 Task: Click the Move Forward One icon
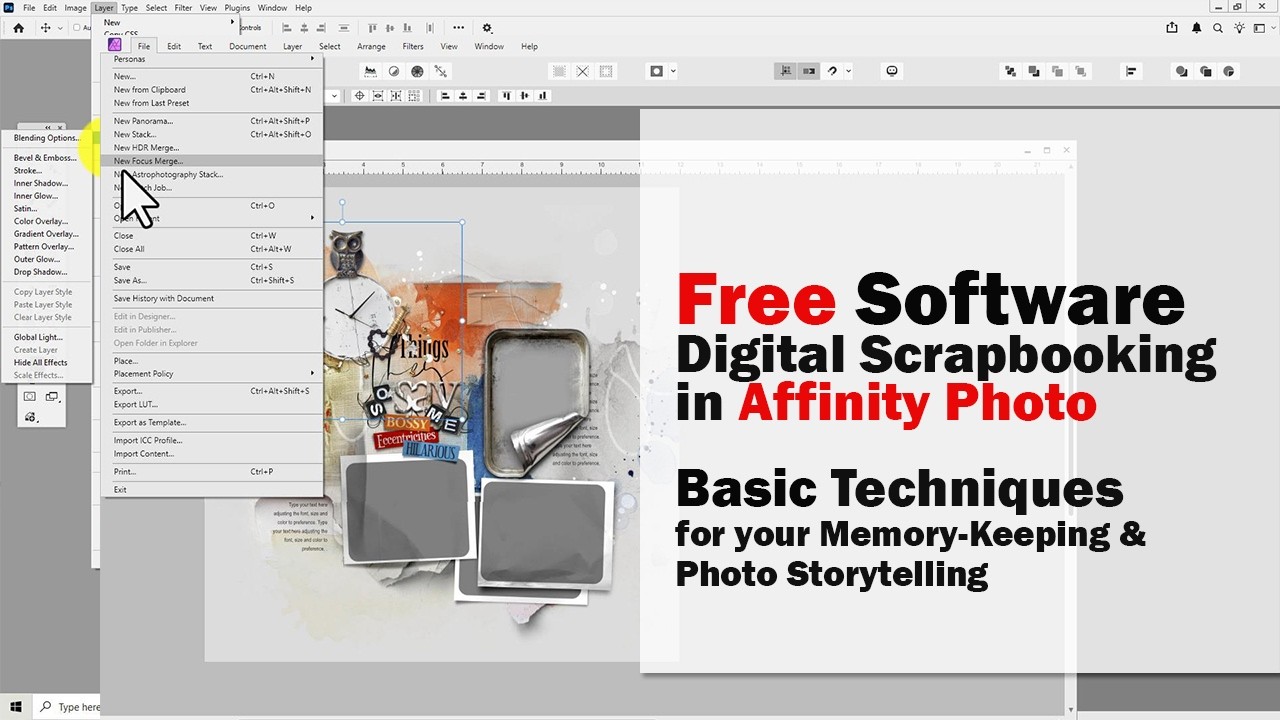[x=1057, y=71]
